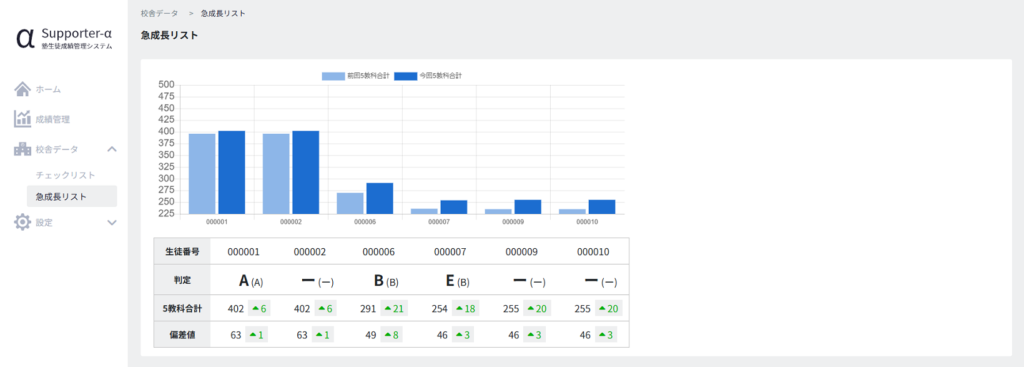Open the 成績管理 chart icon

(22, 119)
